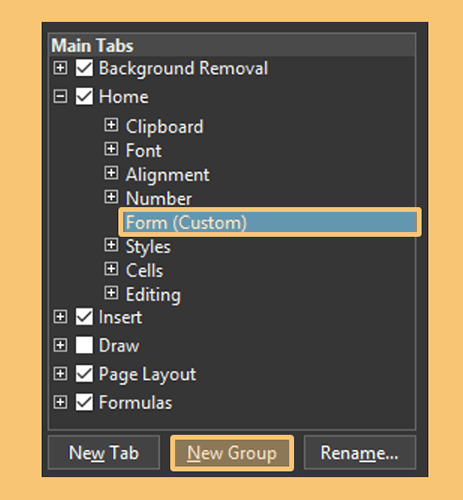Expand the Alignment group
This screenshot has width=463, height=500.
(x=111, y=173)
